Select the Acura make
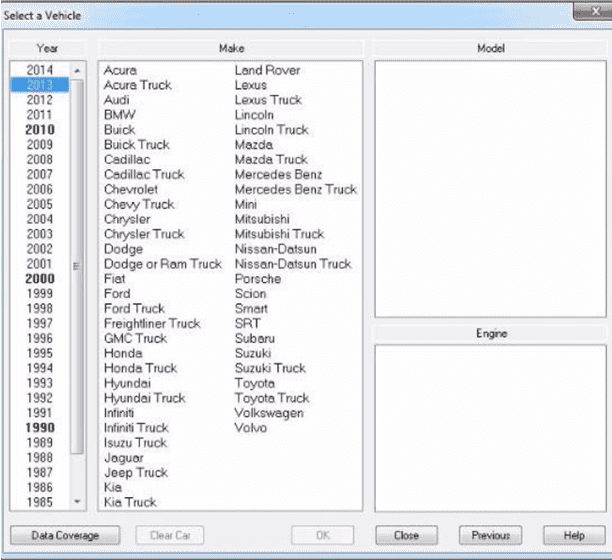The height and width of the screenshot is (560, 612). click(x=120, y=70)
